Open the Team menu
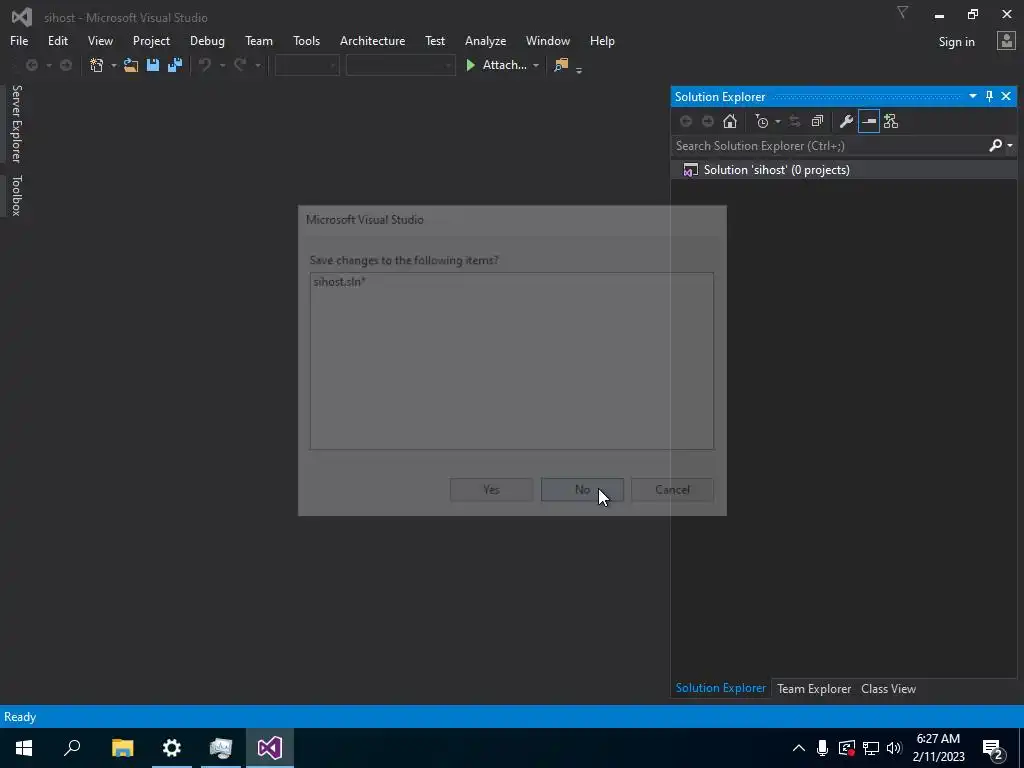The width and height of the screenshot is (1024, 768). click(259, 40)
